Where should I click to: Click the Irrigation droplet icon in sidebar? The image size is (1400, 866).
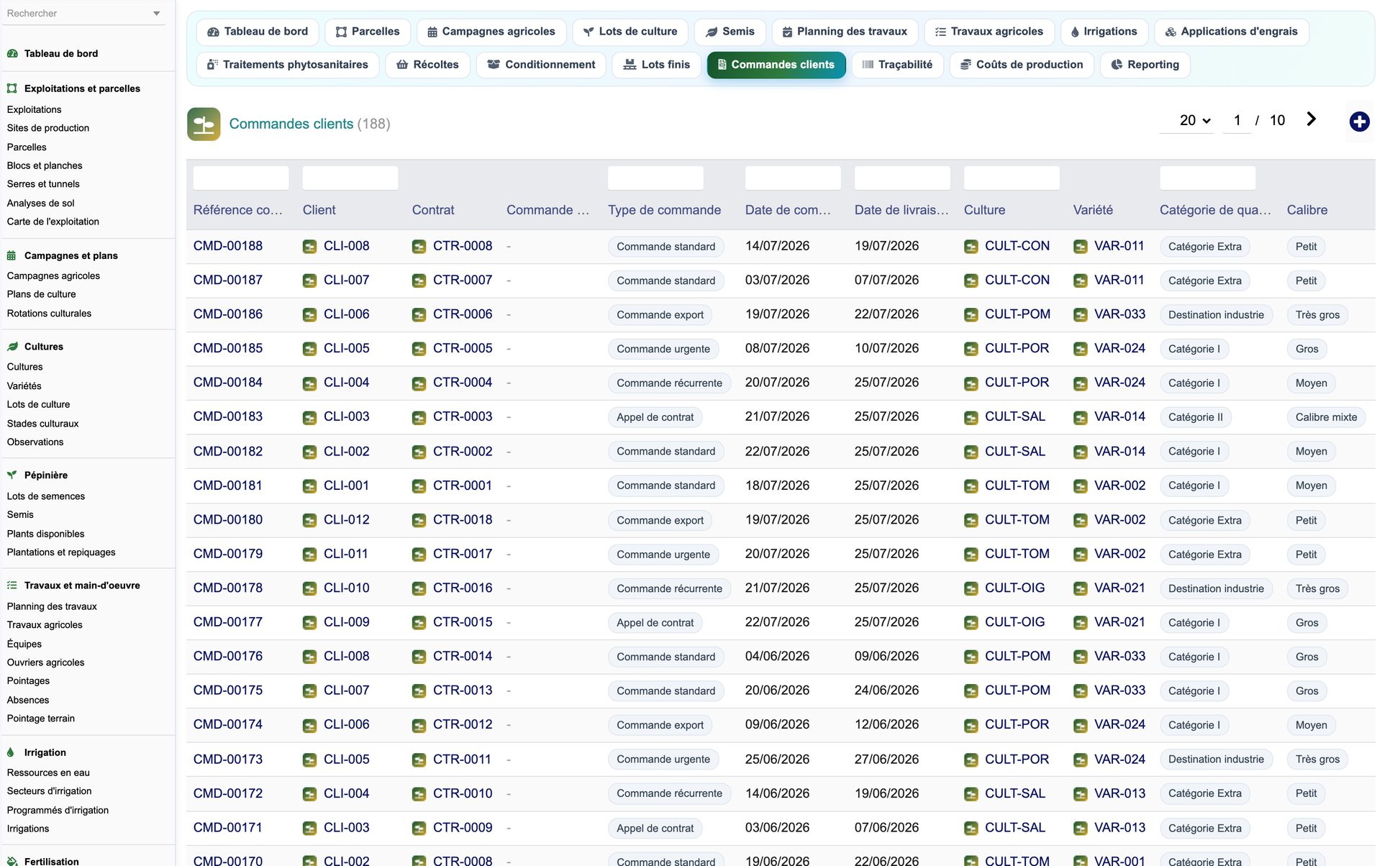[11, 752]
